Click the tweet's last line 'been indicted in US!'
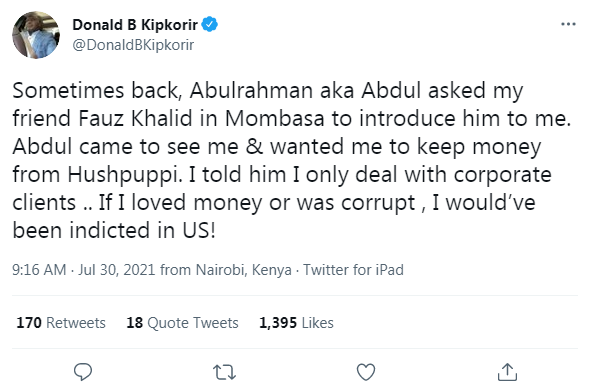Viewport: 590px width, 390px height. pos(114,230)
